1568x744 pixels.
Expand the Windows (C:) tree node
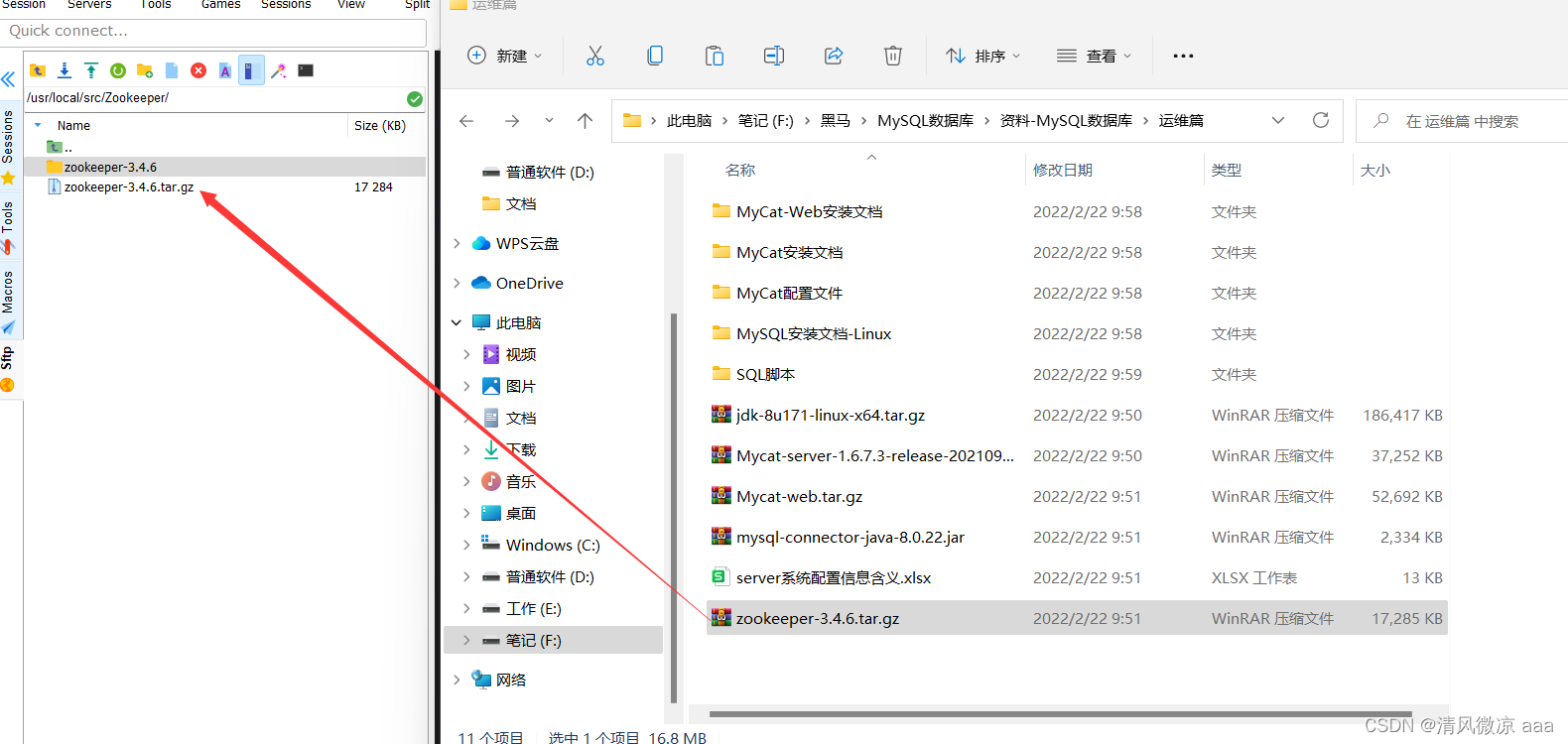pos(466,545)
